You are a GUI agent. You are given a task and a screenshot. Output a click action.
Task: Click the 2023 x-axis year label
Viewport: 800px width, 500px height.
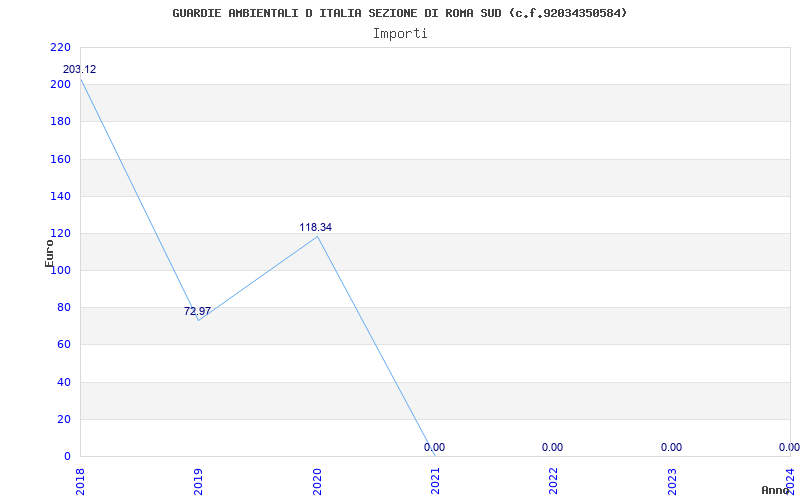click(x=672, y=482)
